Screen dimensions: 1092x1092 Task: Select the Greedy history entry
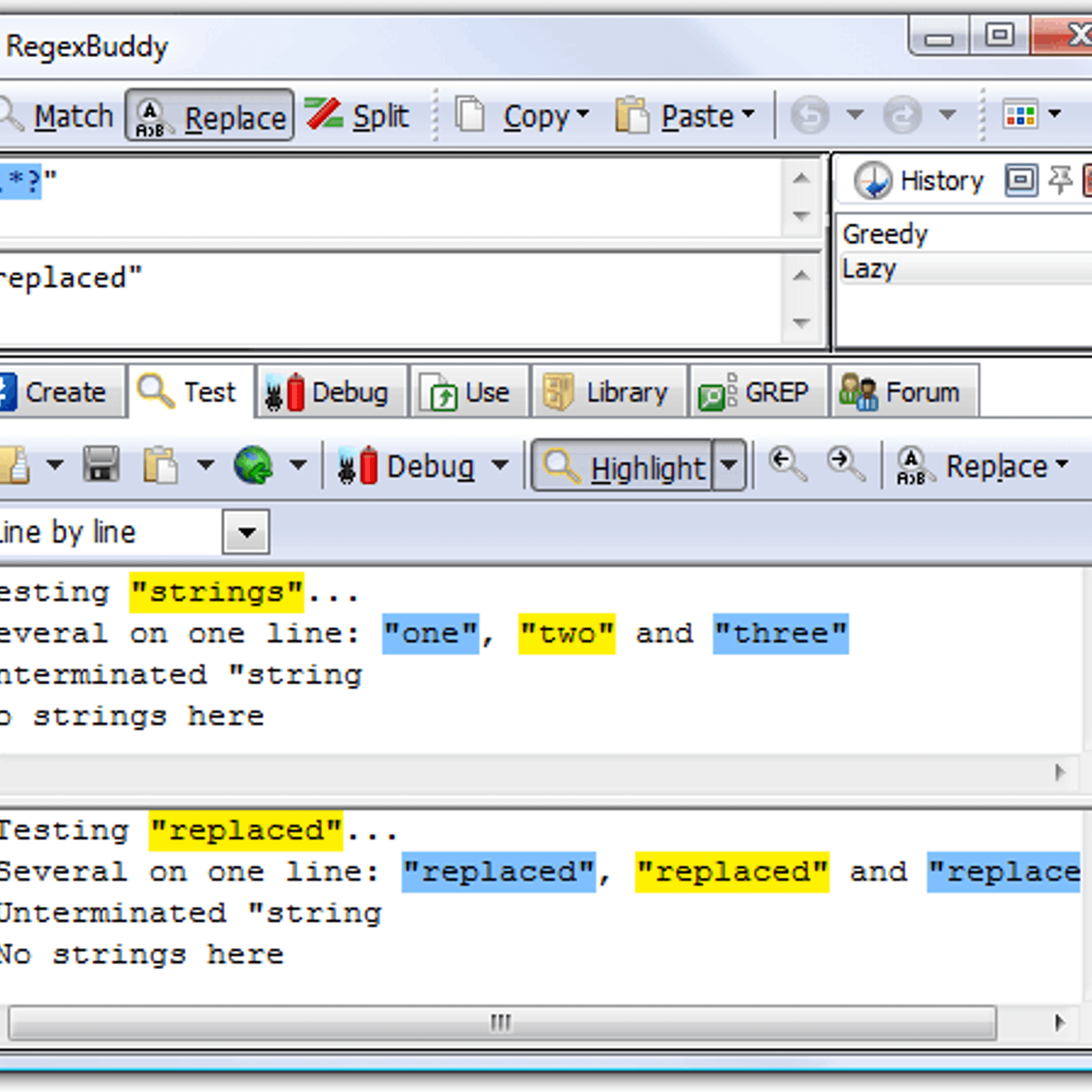coord(965,234)
